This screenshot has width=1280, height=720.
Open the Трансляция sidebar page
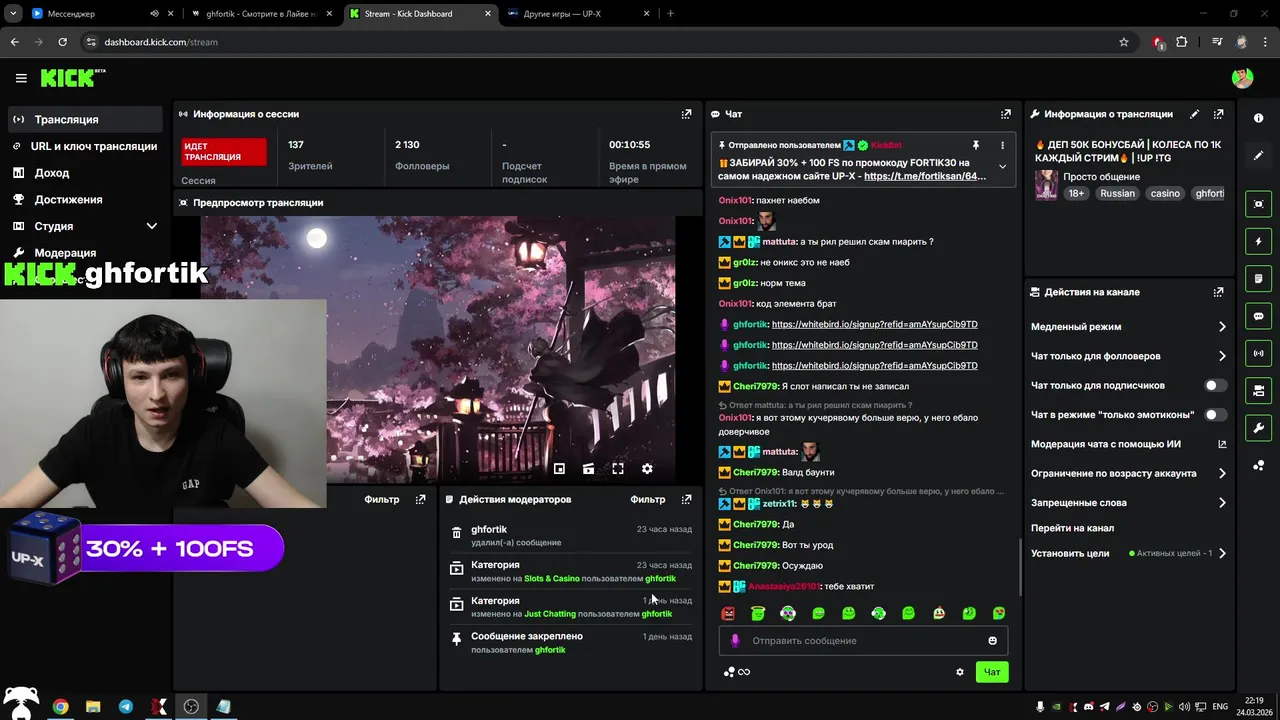[85, 119]
